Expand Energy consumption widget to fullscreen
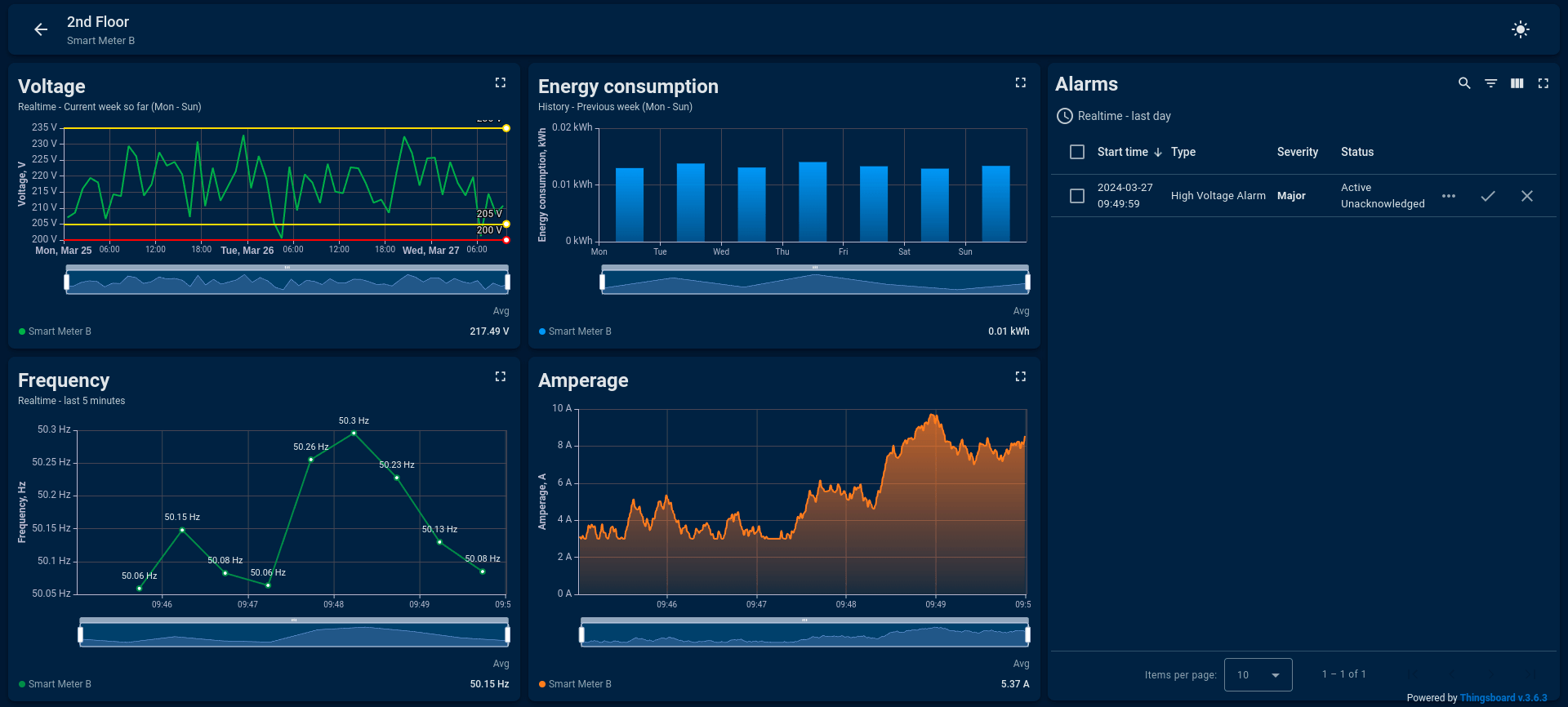This screenshot has height=707, width=1568. (1020, 82)
